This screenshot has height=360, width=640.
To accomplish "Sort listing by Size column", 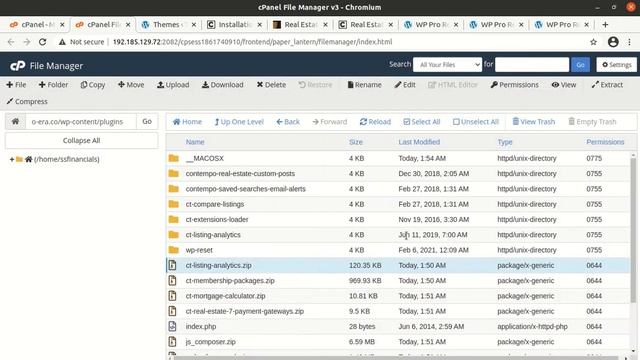I will [x=356, y=142].
